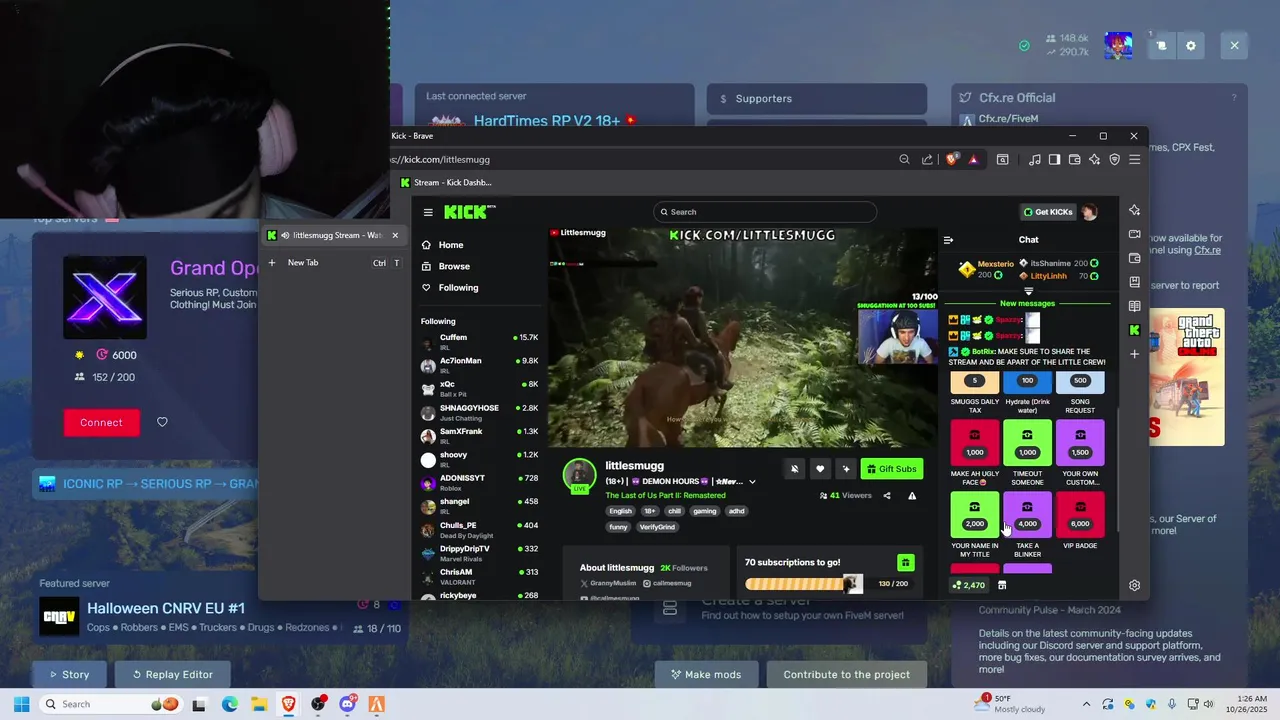1280x720 pixels.
Task: Click the Gift Subs button
Action: (x=892, y=469)
